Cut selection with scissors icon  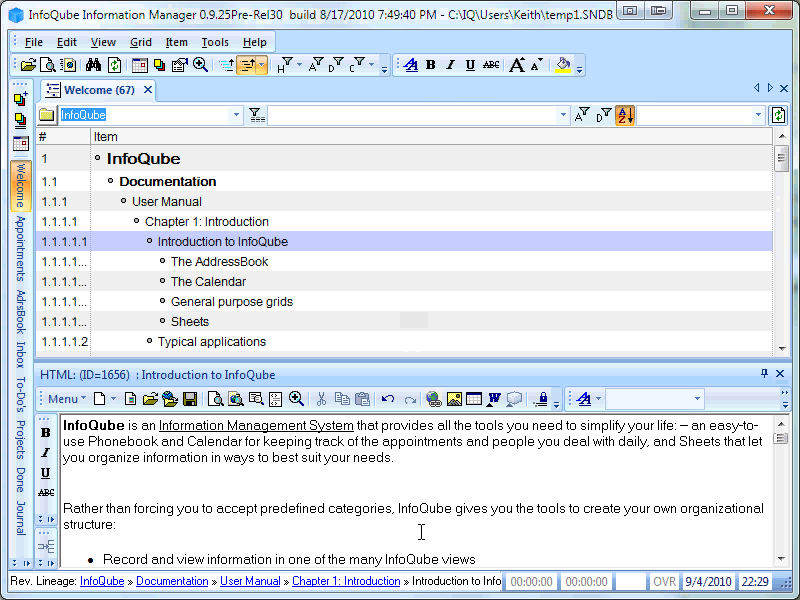coord(321,399)
